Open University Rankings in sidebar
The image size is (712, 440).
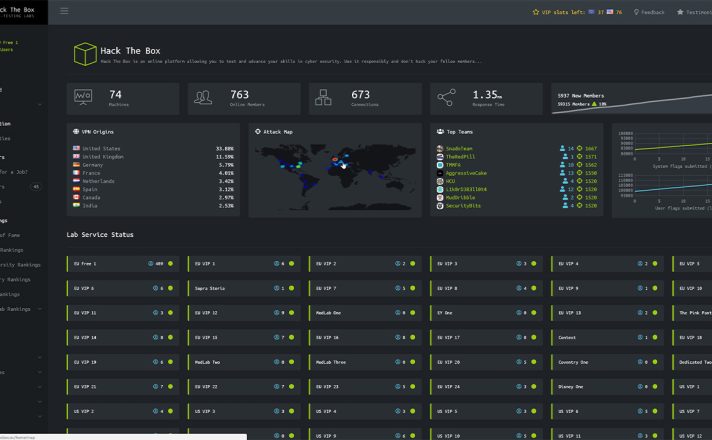pos(20,265)
